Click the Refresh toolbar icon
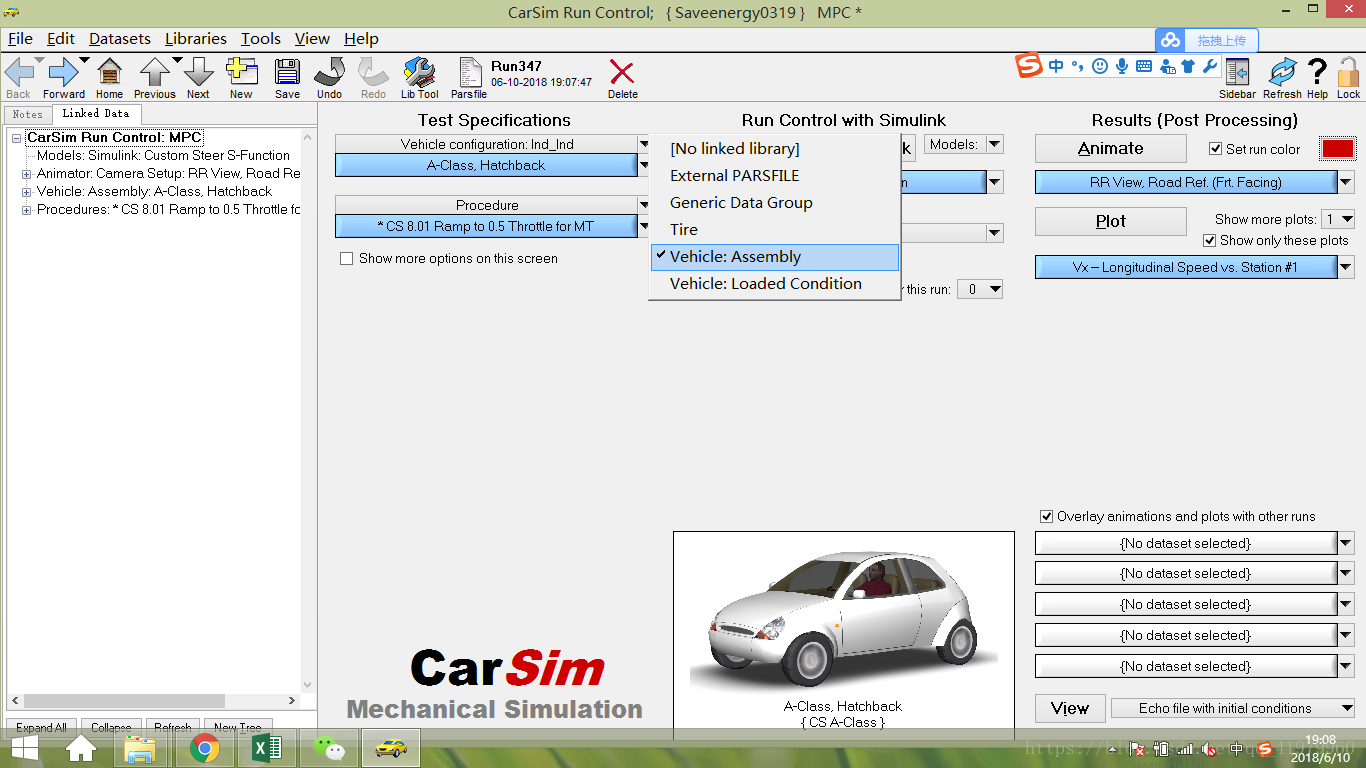The image size is (1366, 768). 1282,72
